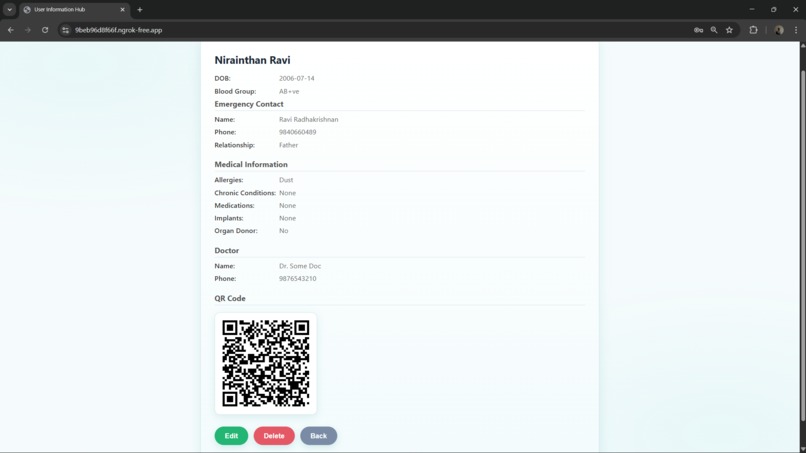This screenshot has width=806, height=453.
Task: Open the password manager key icon
Action: pyautogui.click(x=698, y=30)
